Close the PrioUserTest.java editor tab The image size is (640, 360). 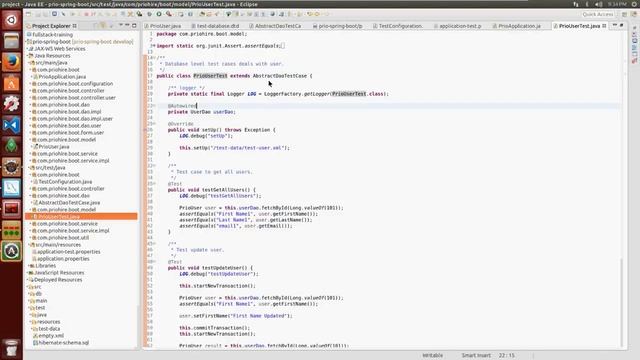coord(604,26)
